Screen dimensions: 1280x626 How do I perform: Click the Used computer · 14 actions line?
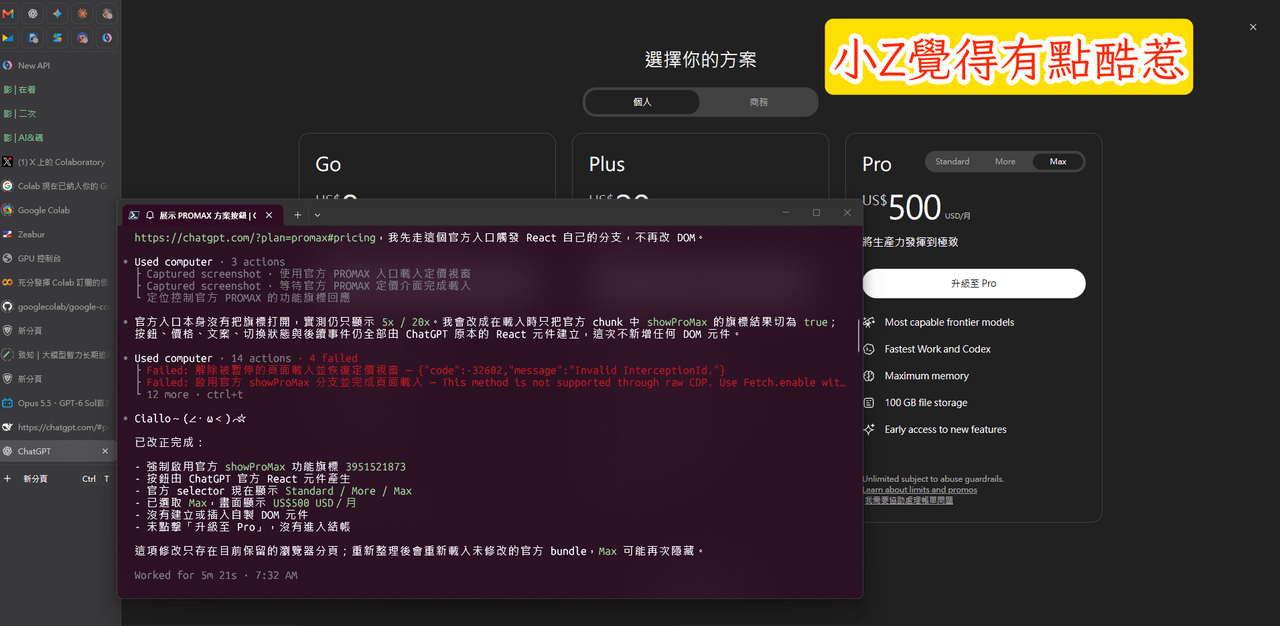point(246,358)
